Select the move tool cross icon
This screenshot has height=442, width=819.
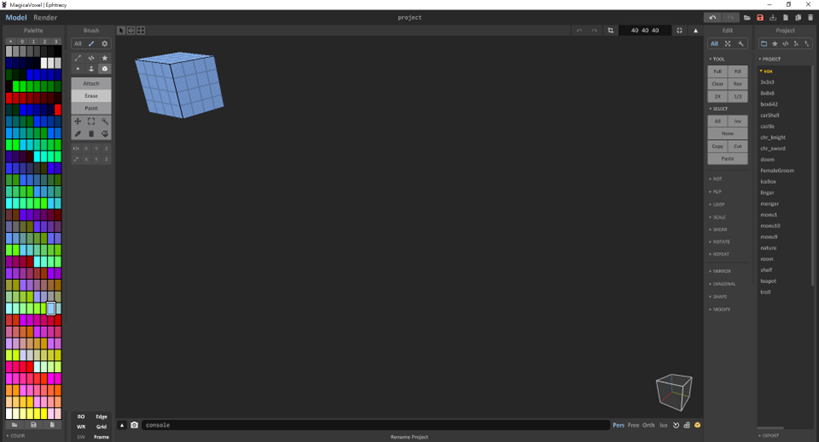point(78,121)
